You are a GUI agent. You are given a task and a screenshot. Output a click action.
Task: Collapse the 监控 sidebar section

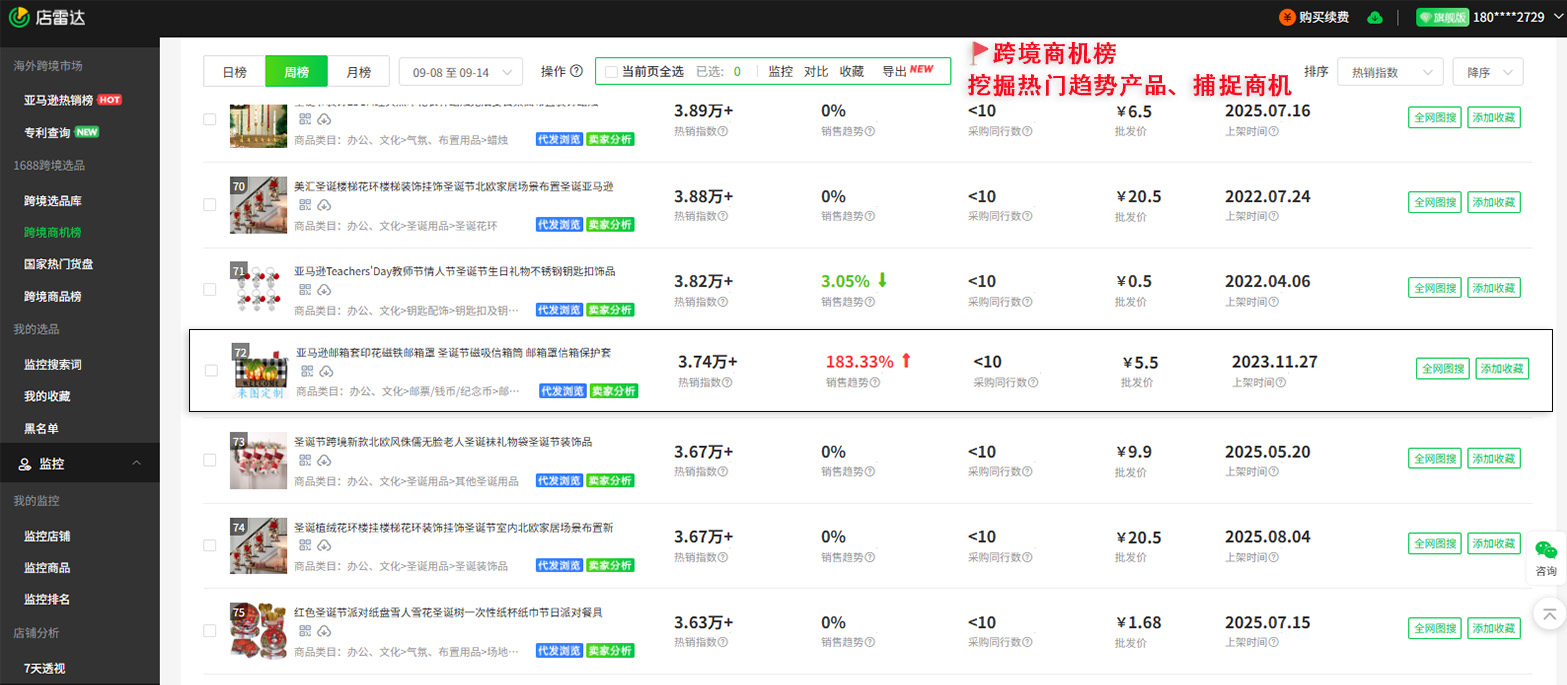[x=136, y=464]
